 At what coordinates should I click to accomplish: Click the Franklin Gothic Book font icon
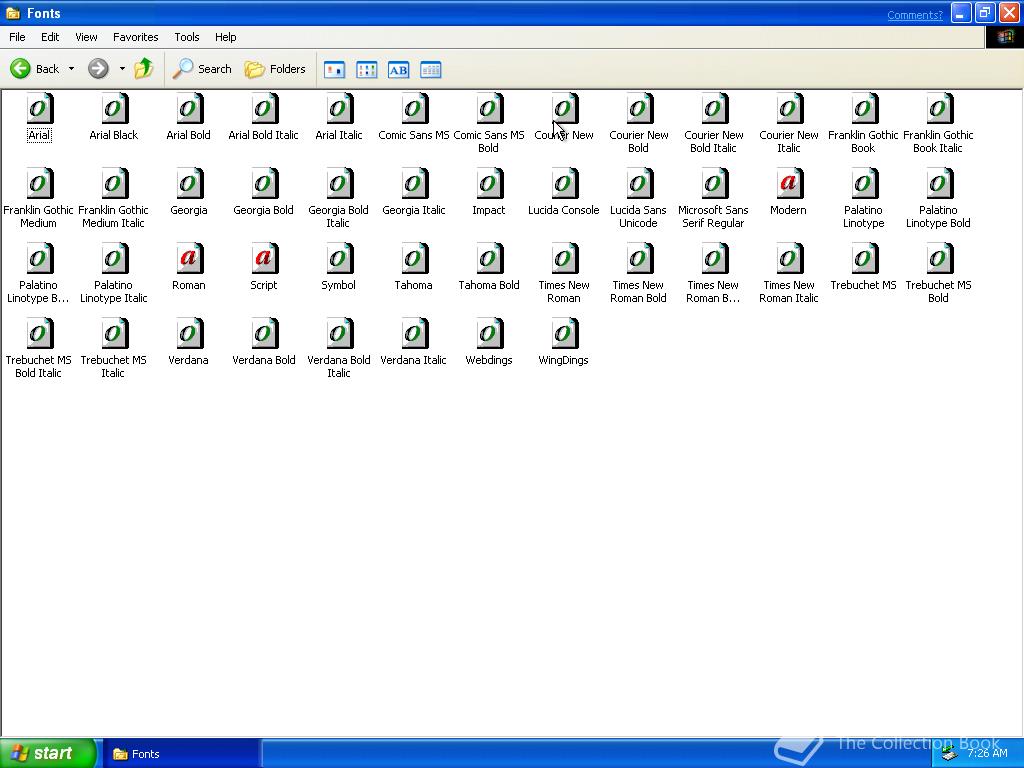(x=863, y=109)
